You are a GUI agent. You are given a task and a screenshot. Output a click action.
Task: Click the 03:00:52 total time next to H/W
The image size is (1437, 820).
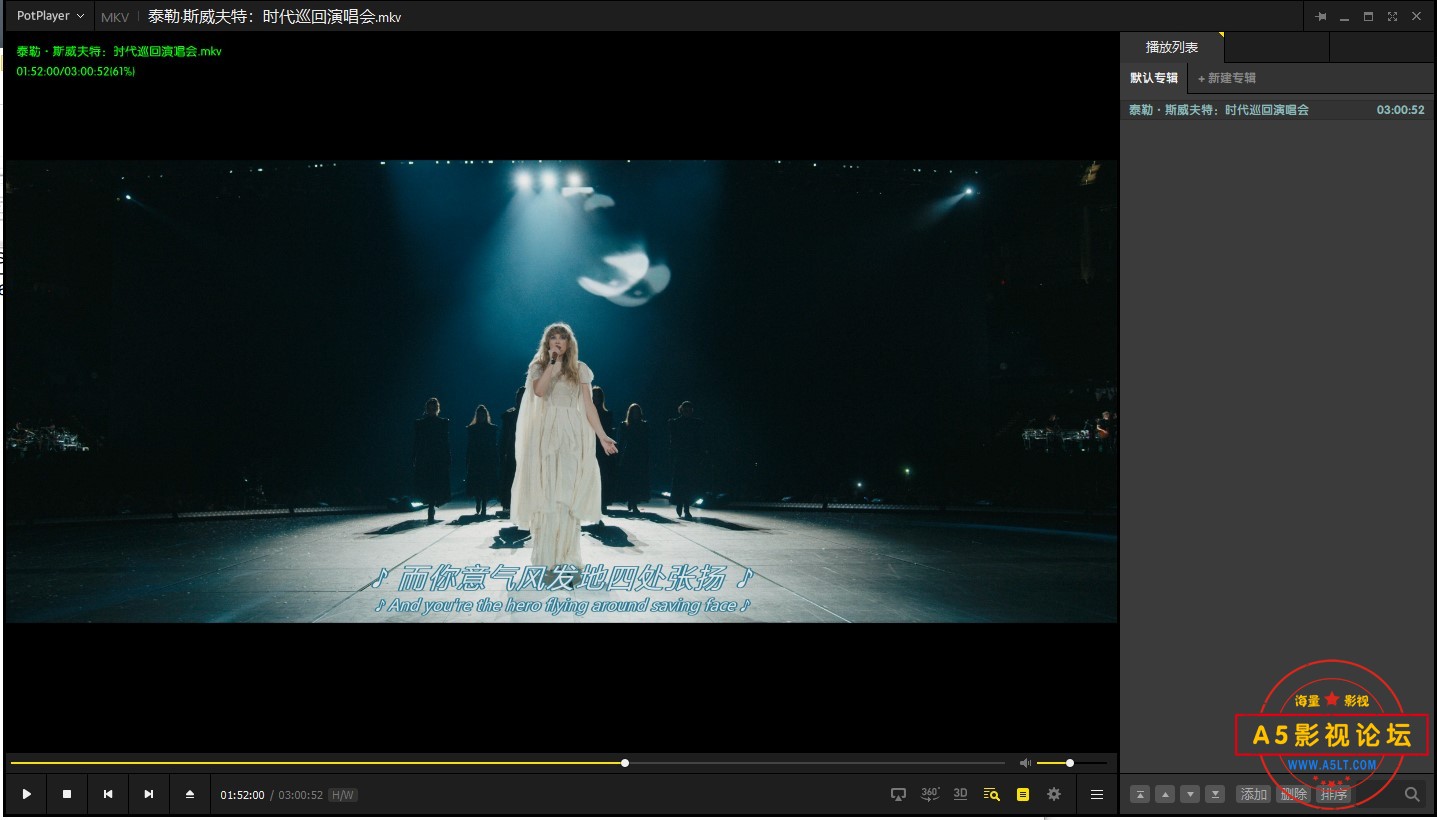300,795
